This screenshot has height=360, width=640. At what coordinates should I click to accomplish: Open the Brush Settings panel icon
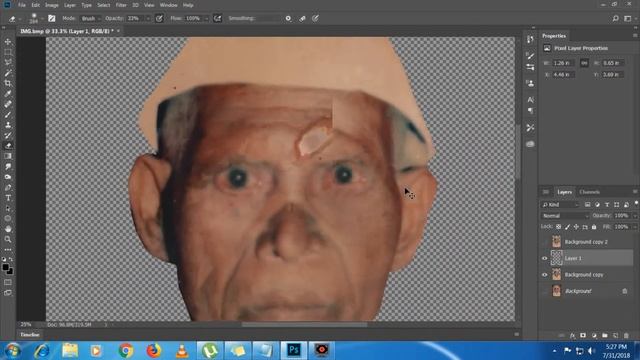click(530, 56)
